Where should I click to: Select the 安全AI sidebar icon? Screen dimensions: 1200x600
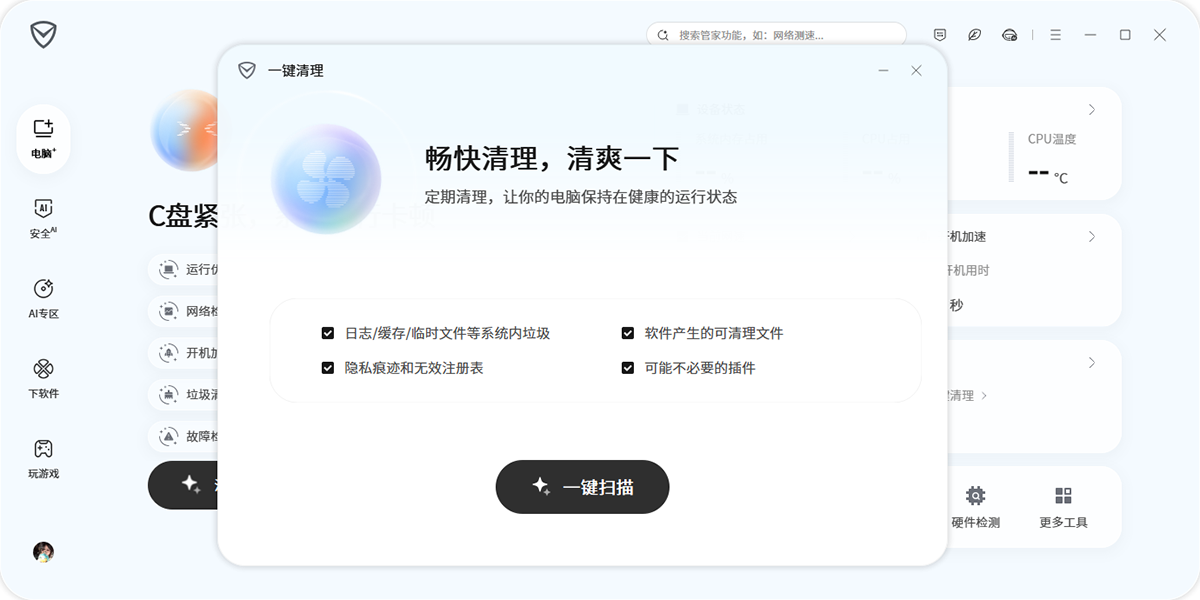[x=42, y=215]
